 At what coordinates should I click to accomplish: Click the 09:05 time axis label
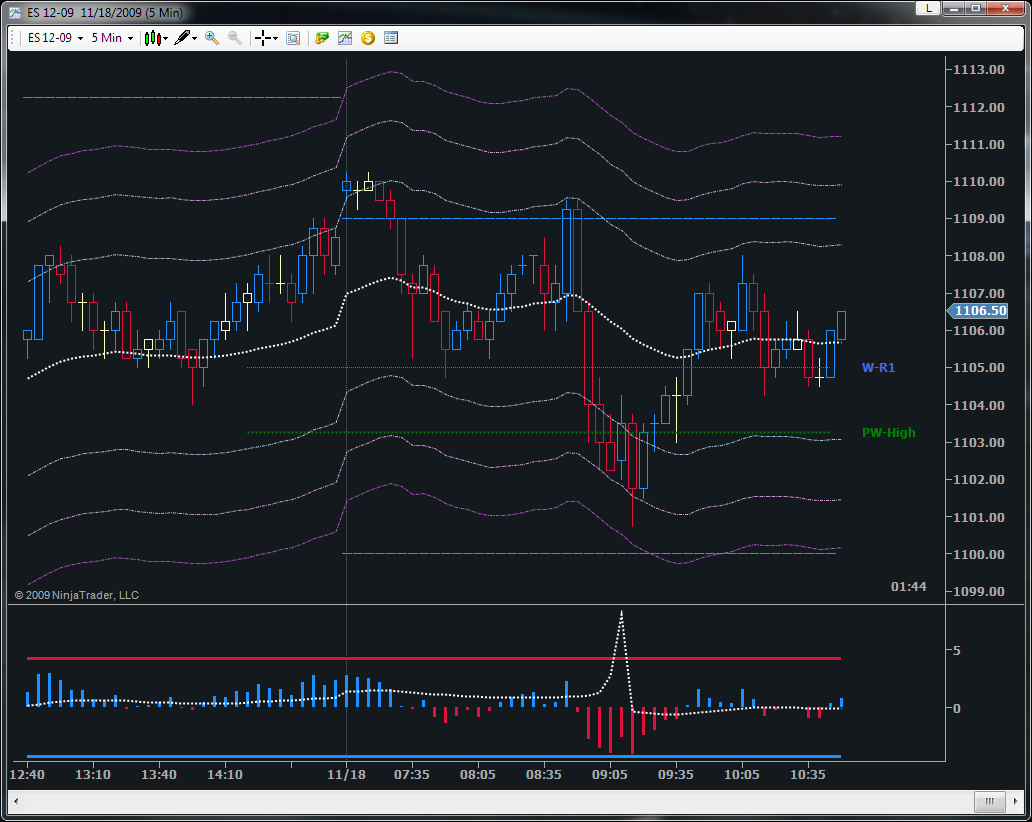click(609, 775)
